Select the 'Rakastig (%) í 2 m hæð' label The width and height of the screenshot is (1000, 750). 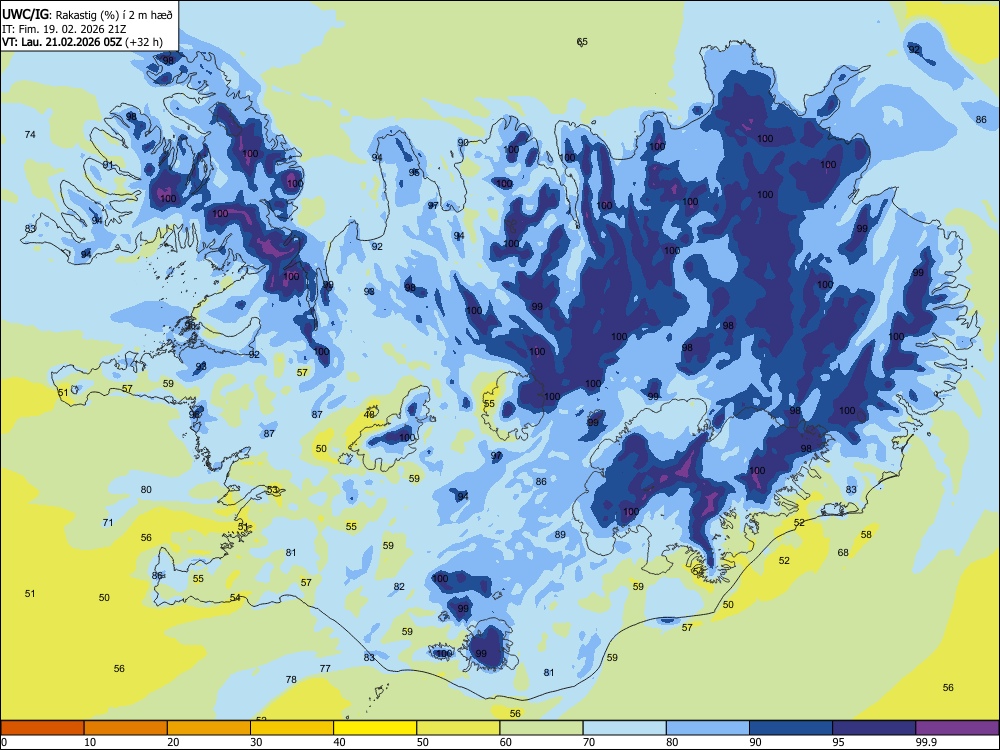pos(114,15)
